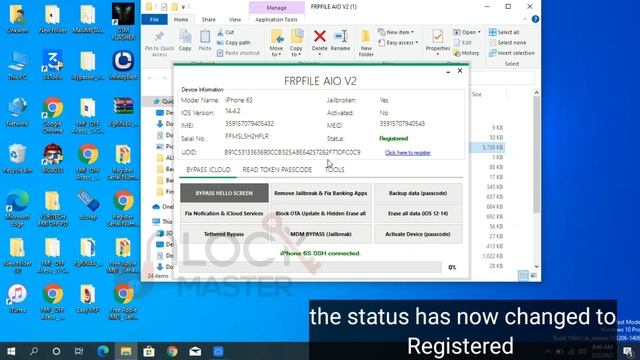Click the Task View taskbar icon
This screenshot has width=640, height=360.
(79, 351)
